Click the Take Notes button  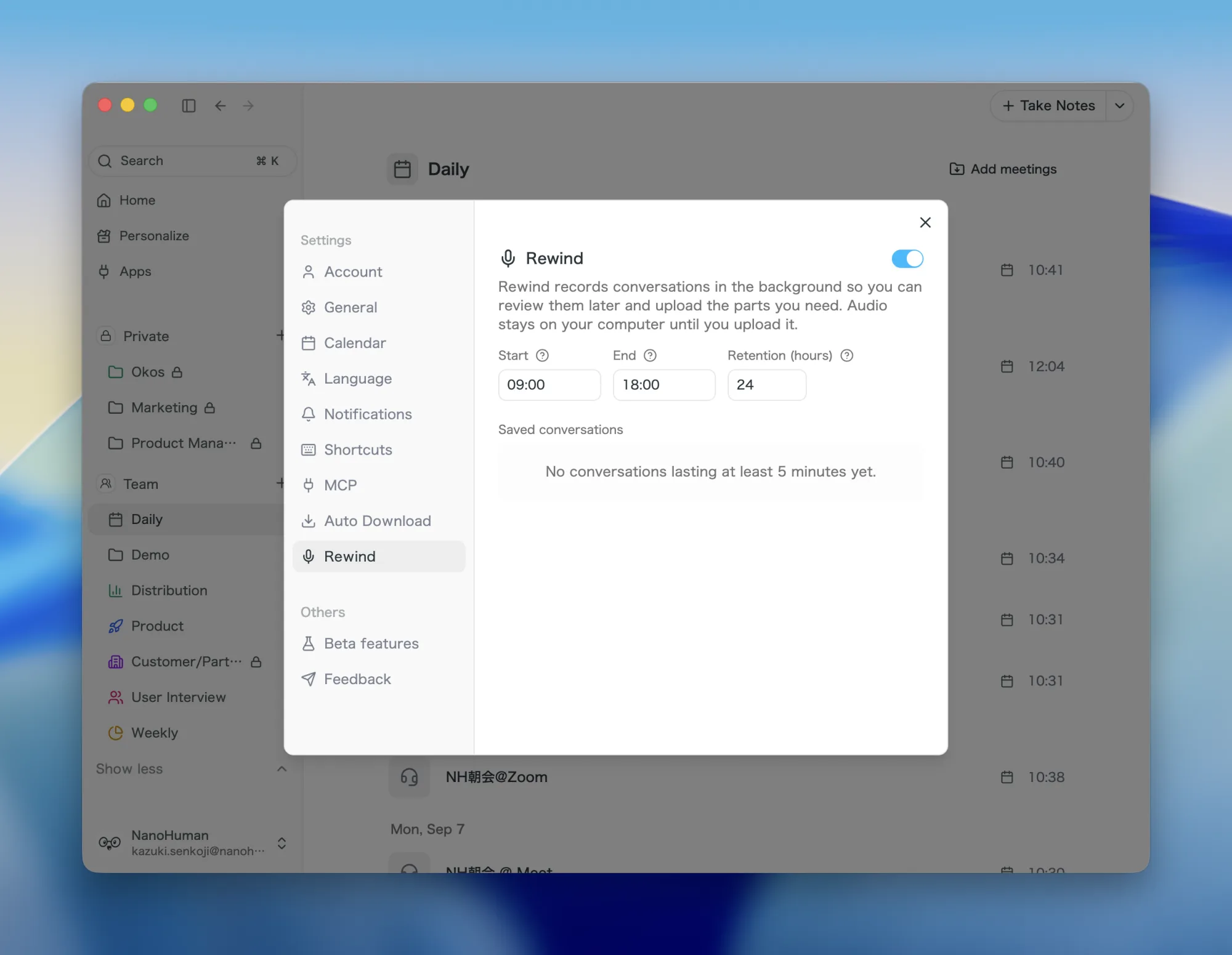(x=1048, y=106)
